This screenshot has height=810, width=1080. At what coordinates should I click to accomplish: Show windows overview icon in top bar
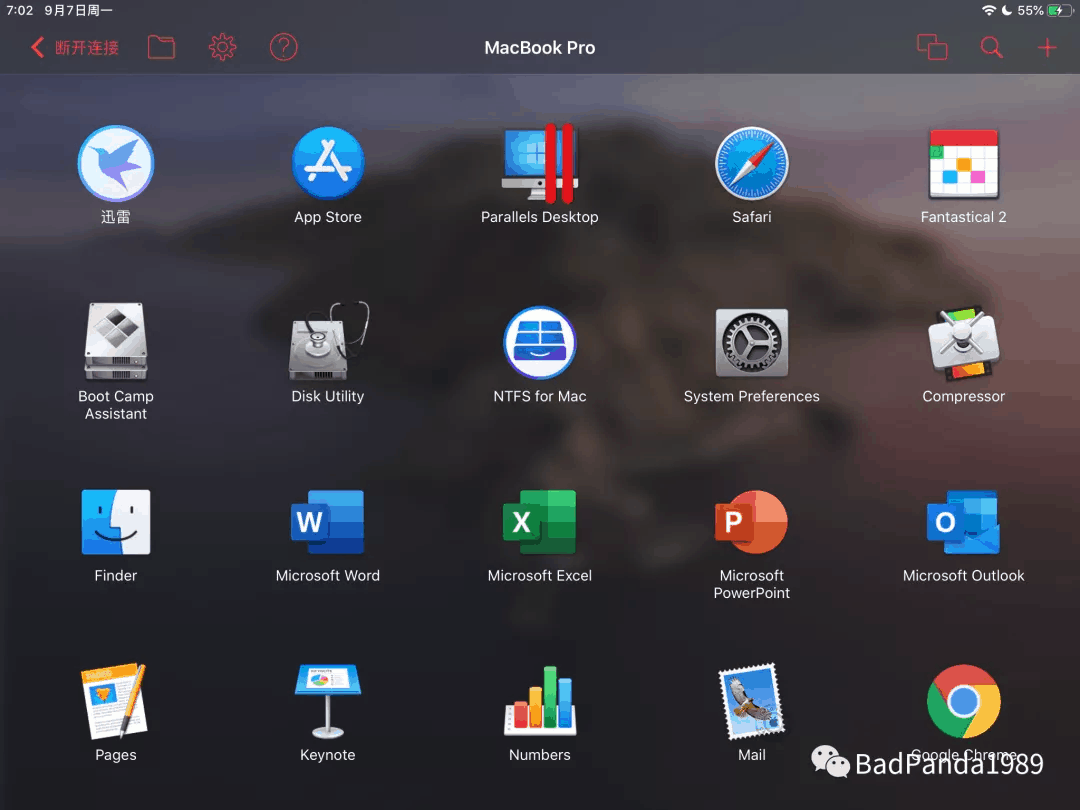click(932, 48)
